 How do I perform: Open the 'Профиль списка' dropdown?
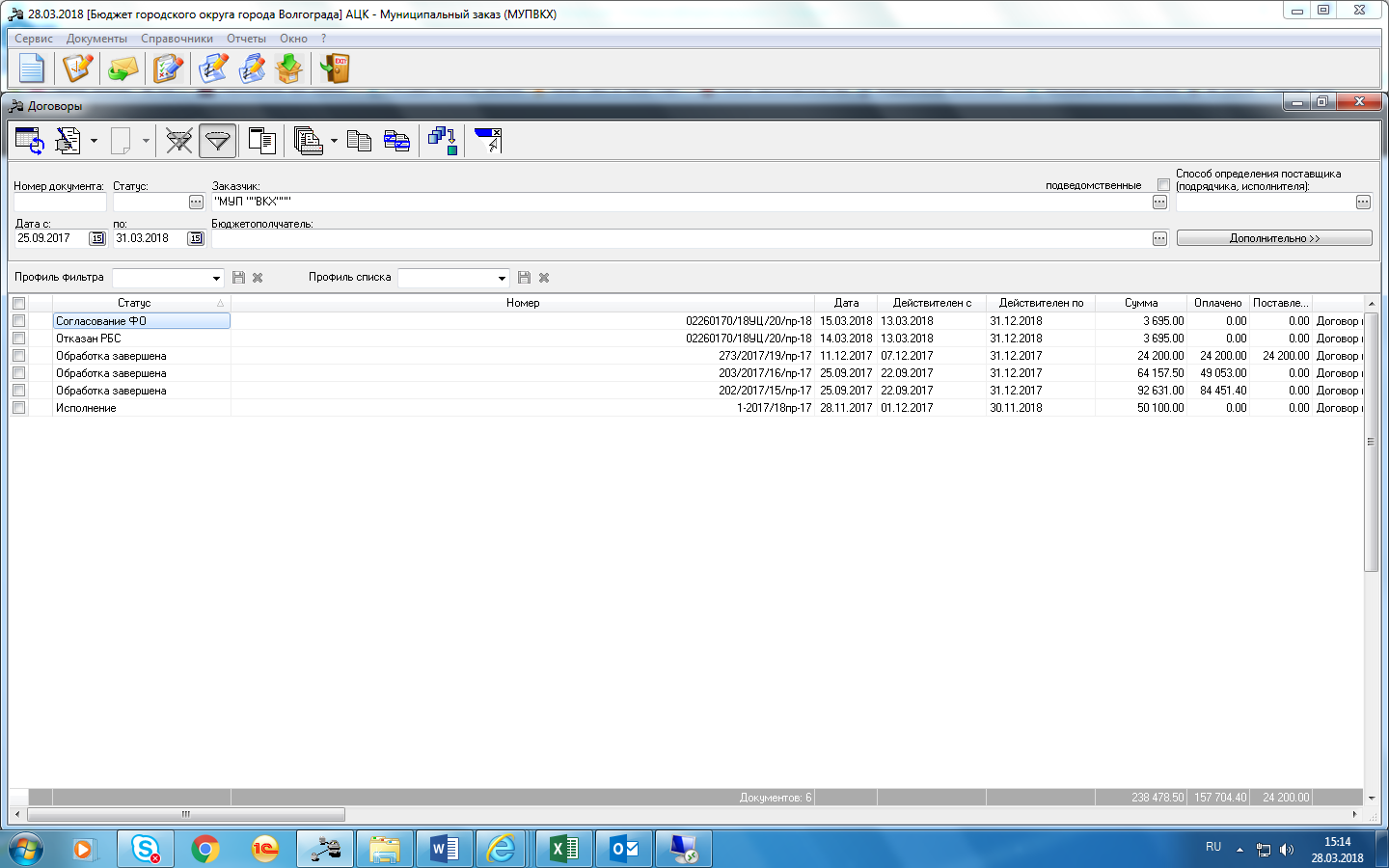pyautogui.click(x=502, y=278)
